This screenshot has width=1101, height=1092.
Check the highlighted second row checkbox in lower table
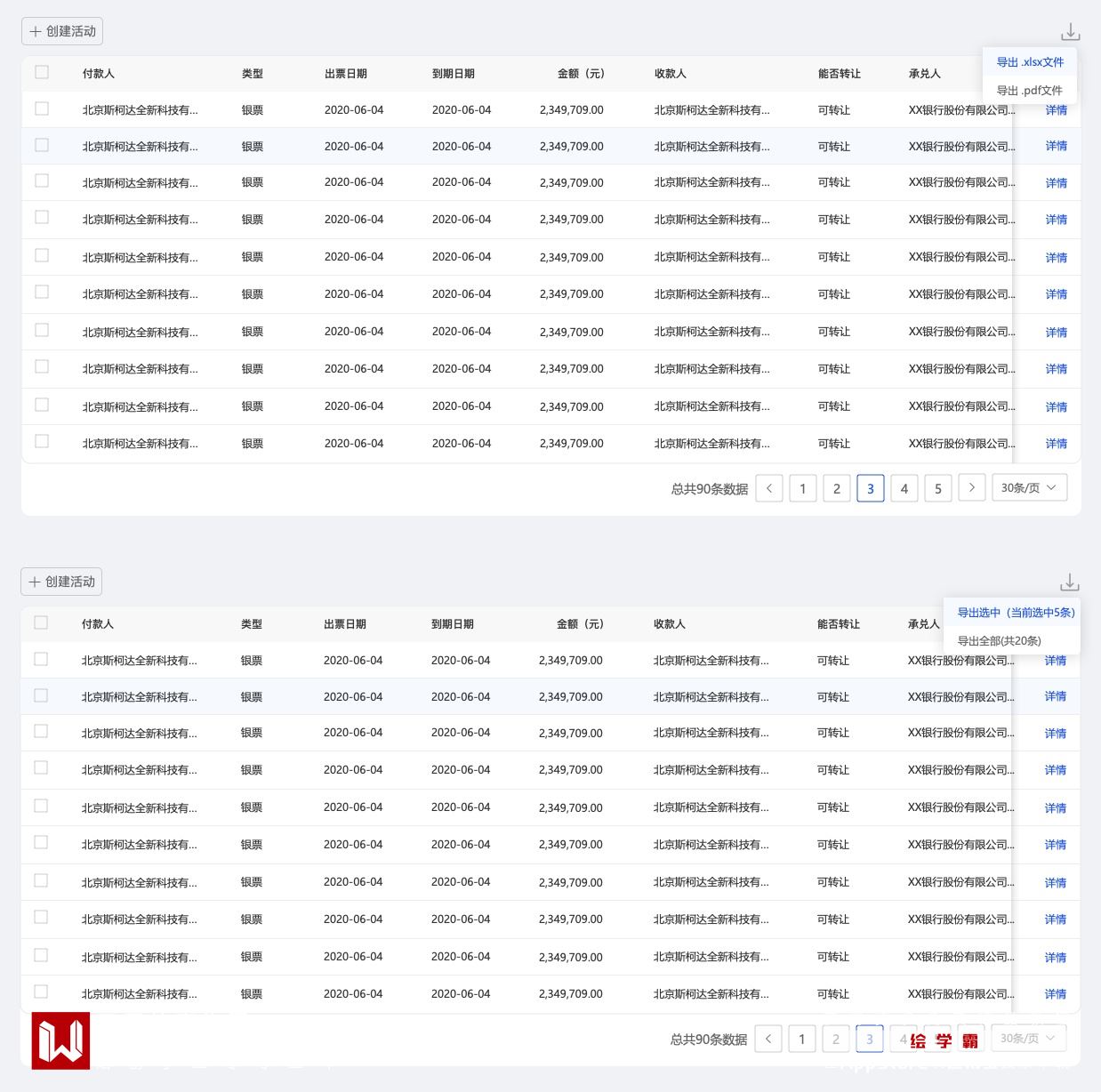41,695
